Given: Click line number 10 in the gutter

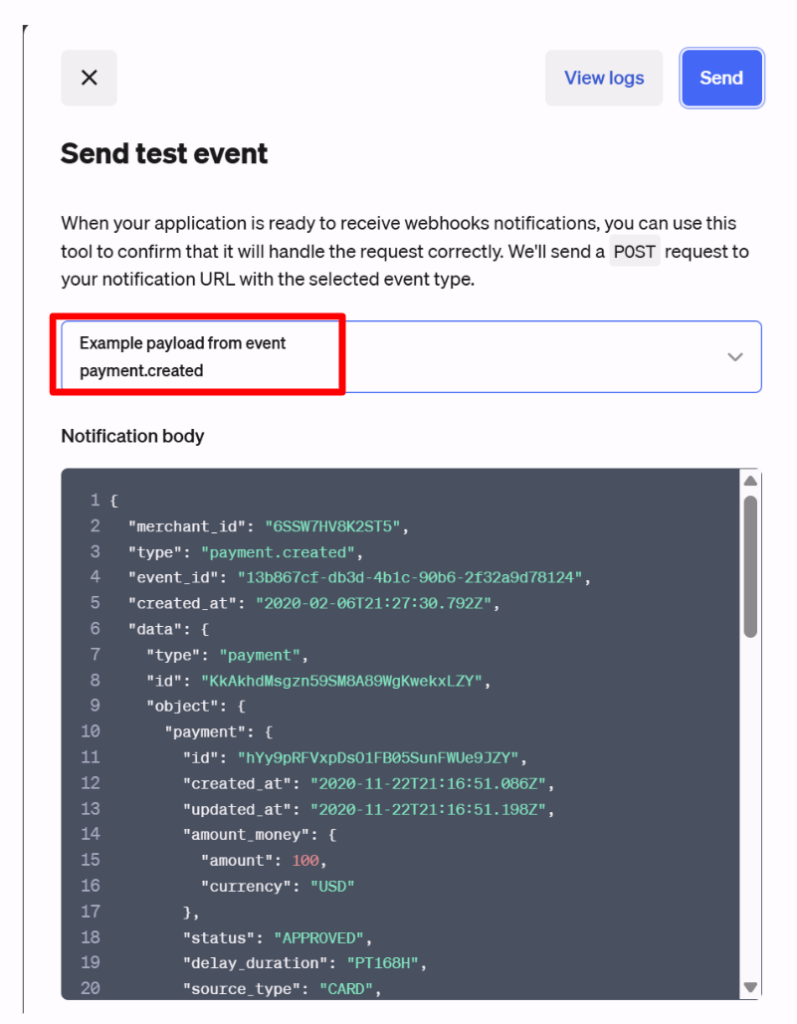Looking at the screenshot, I should [x=90, y=731].
